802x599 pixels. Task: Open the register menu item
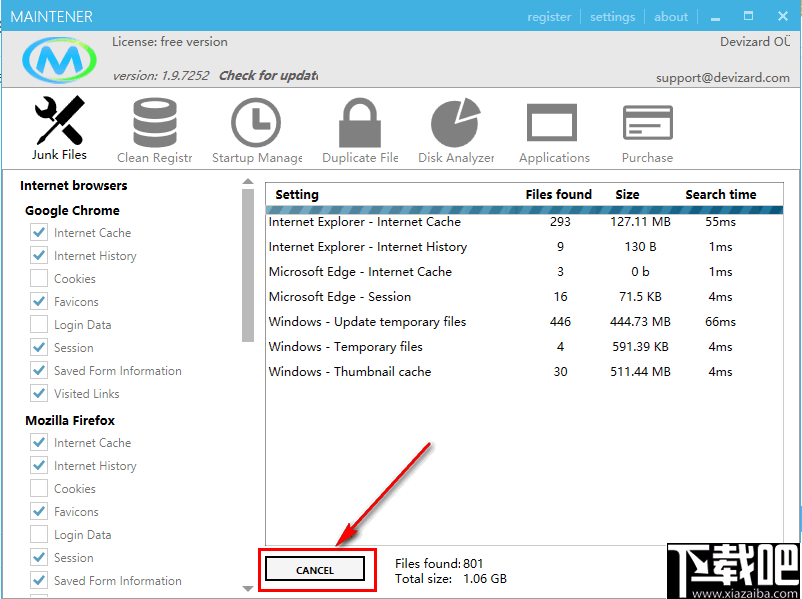click(549, 17)
